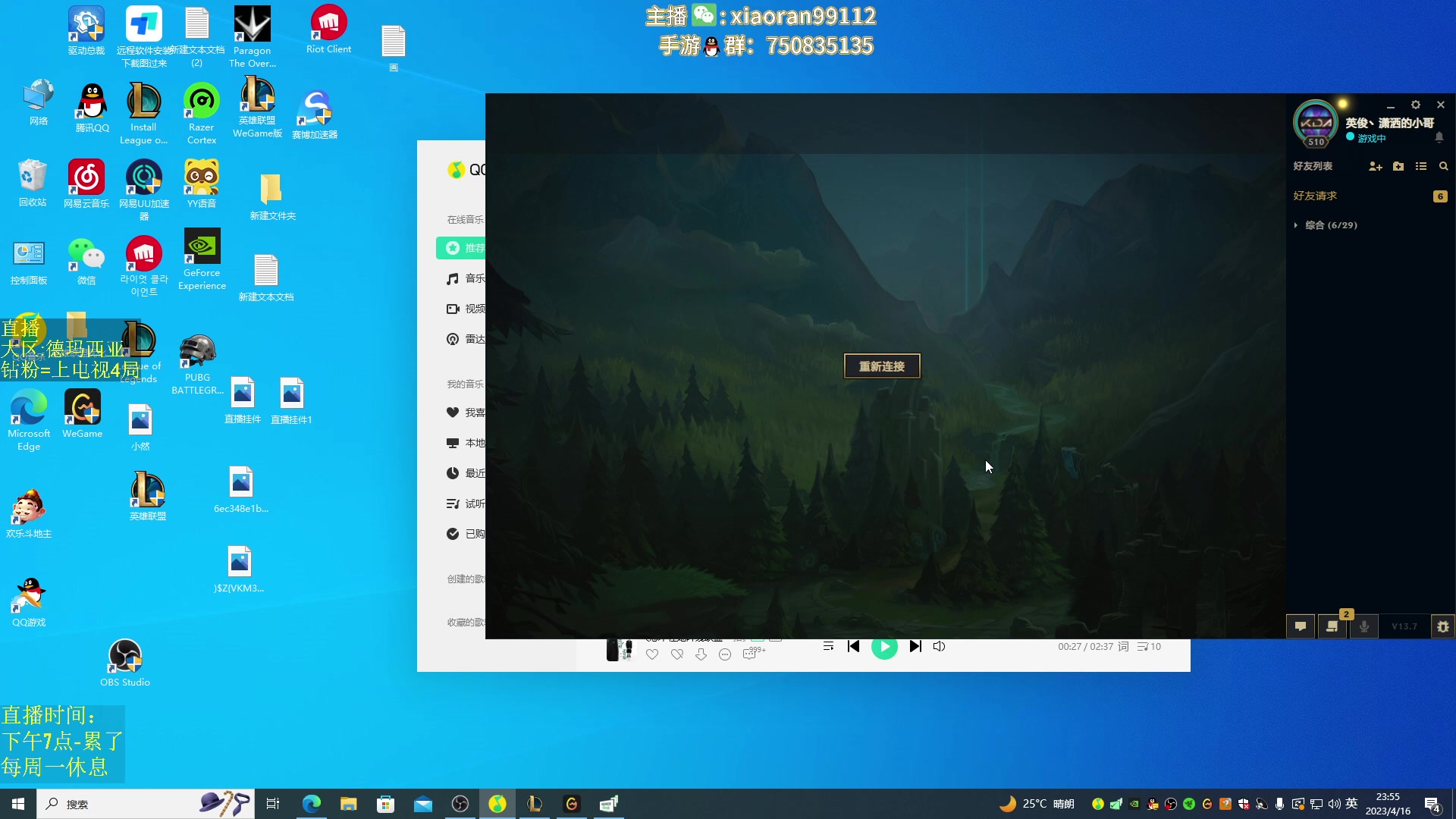Open Task View on the taskbar
The width and height of the screenshot is (1456, 819).
coord(273,804)
